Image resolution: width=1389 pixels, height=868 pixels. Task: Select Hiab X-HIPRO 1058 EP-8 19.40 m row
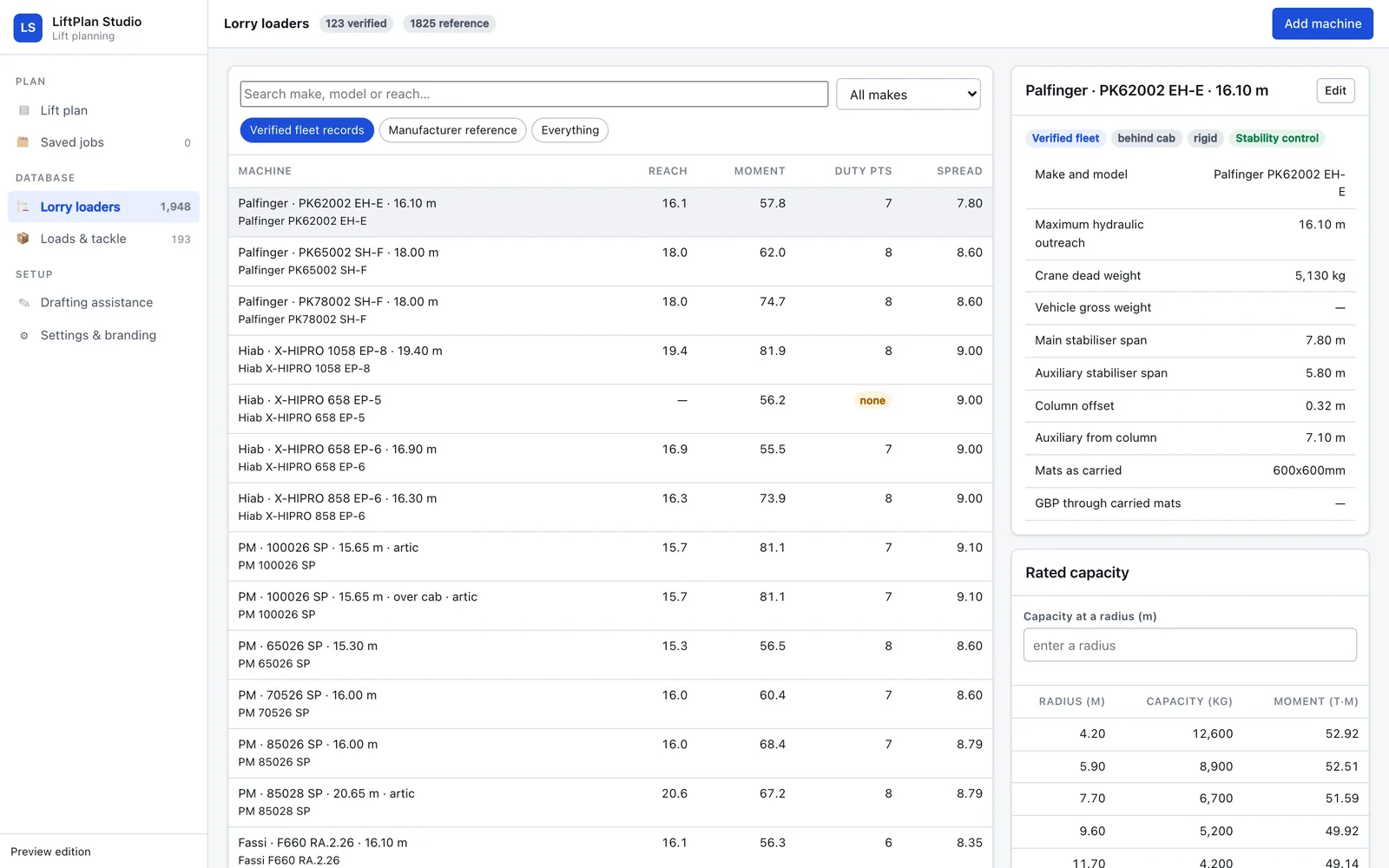(610, 359)
